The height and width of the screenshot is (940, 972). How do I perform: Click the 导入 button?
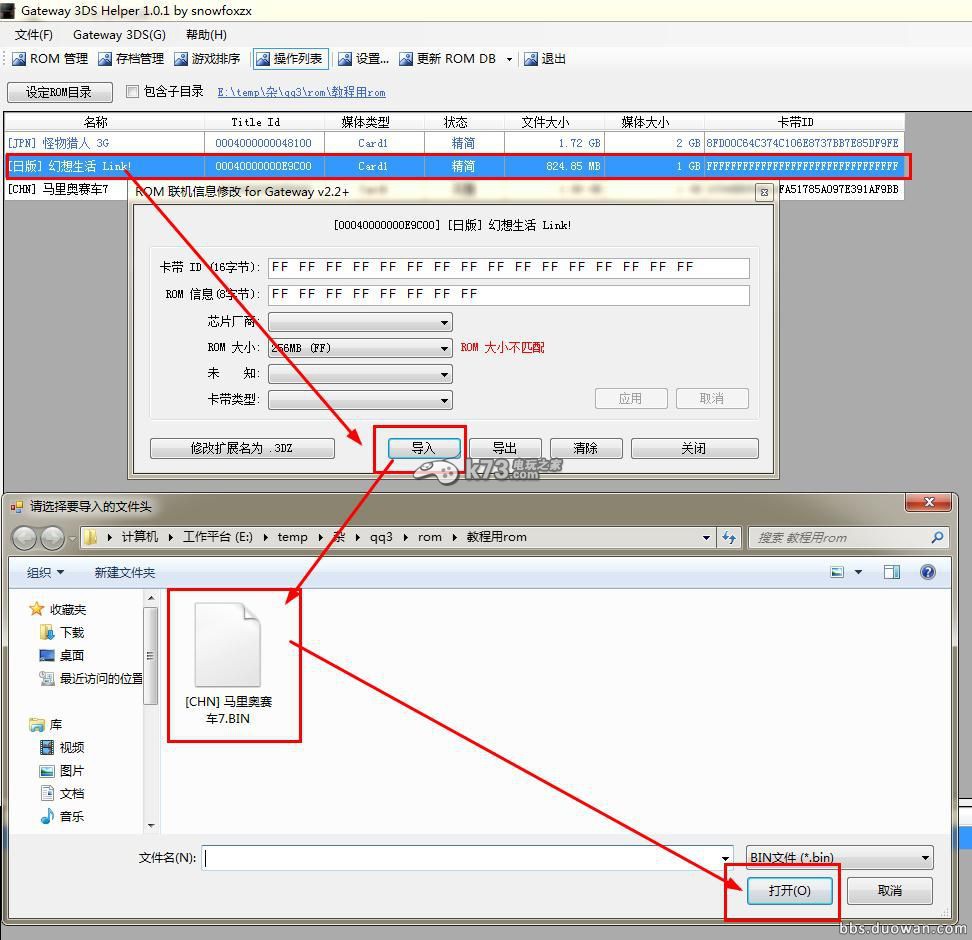[423, 448]
